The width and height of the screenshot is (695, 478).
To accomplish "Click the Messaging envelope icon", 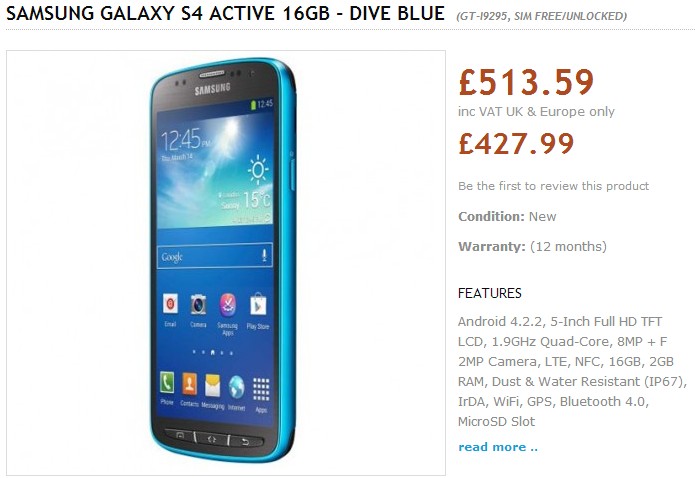I will pyautogui.click(x=212, y=385).
